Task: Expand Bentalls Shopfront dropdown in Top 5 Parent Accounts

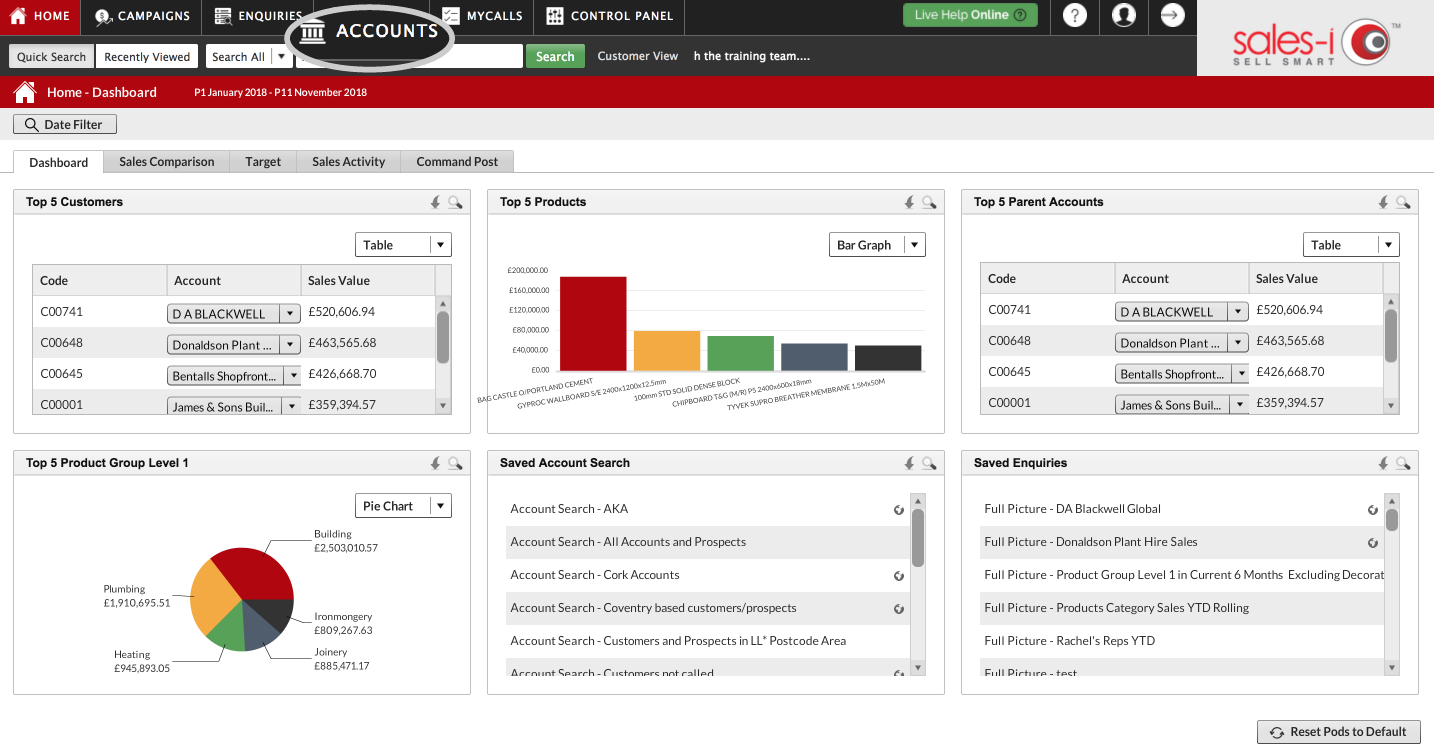Action: tap(1240, 374)
